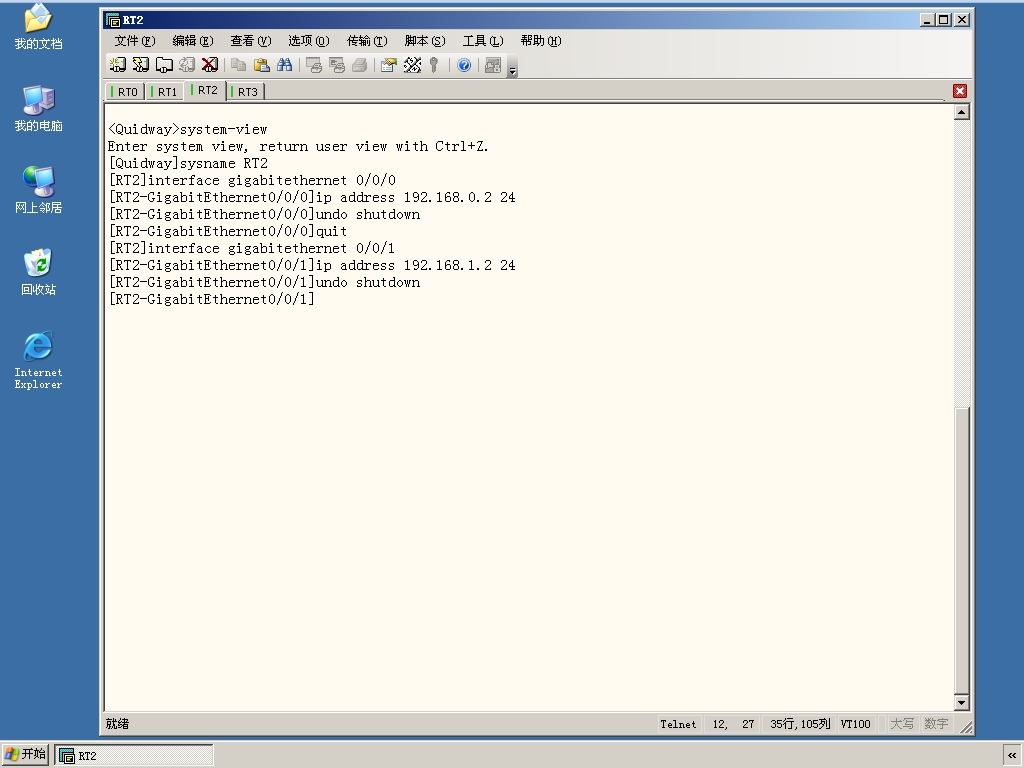Expand the toolbar options arrow

513,68
